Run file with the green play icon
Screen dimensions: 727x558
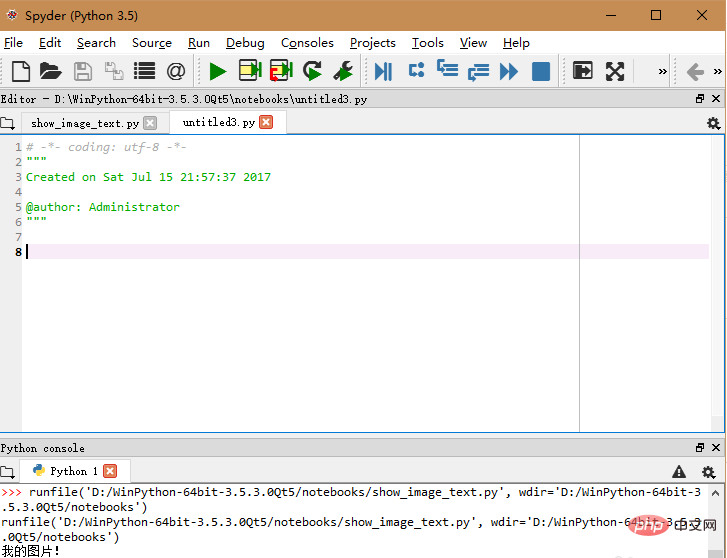(x=217, y=71)
